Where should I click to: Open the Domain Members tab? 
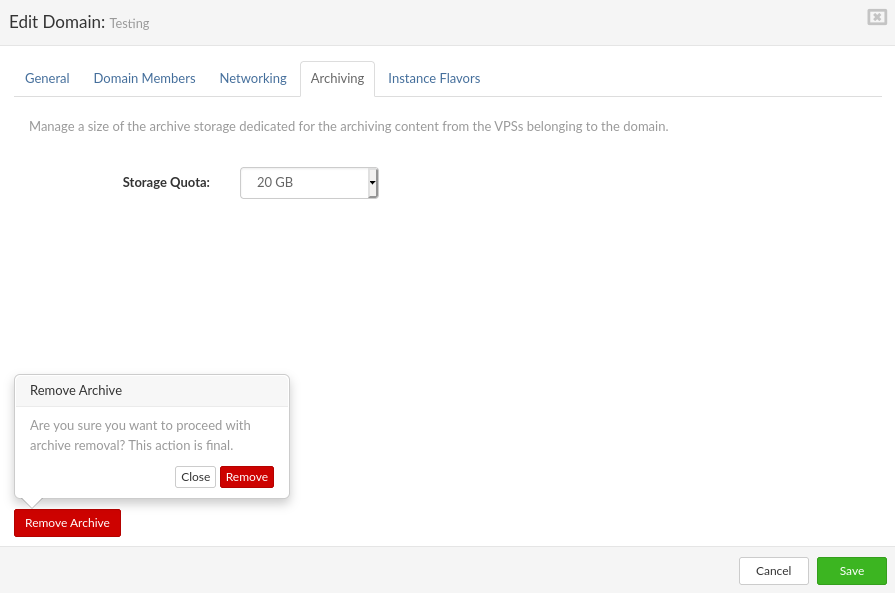144,78
